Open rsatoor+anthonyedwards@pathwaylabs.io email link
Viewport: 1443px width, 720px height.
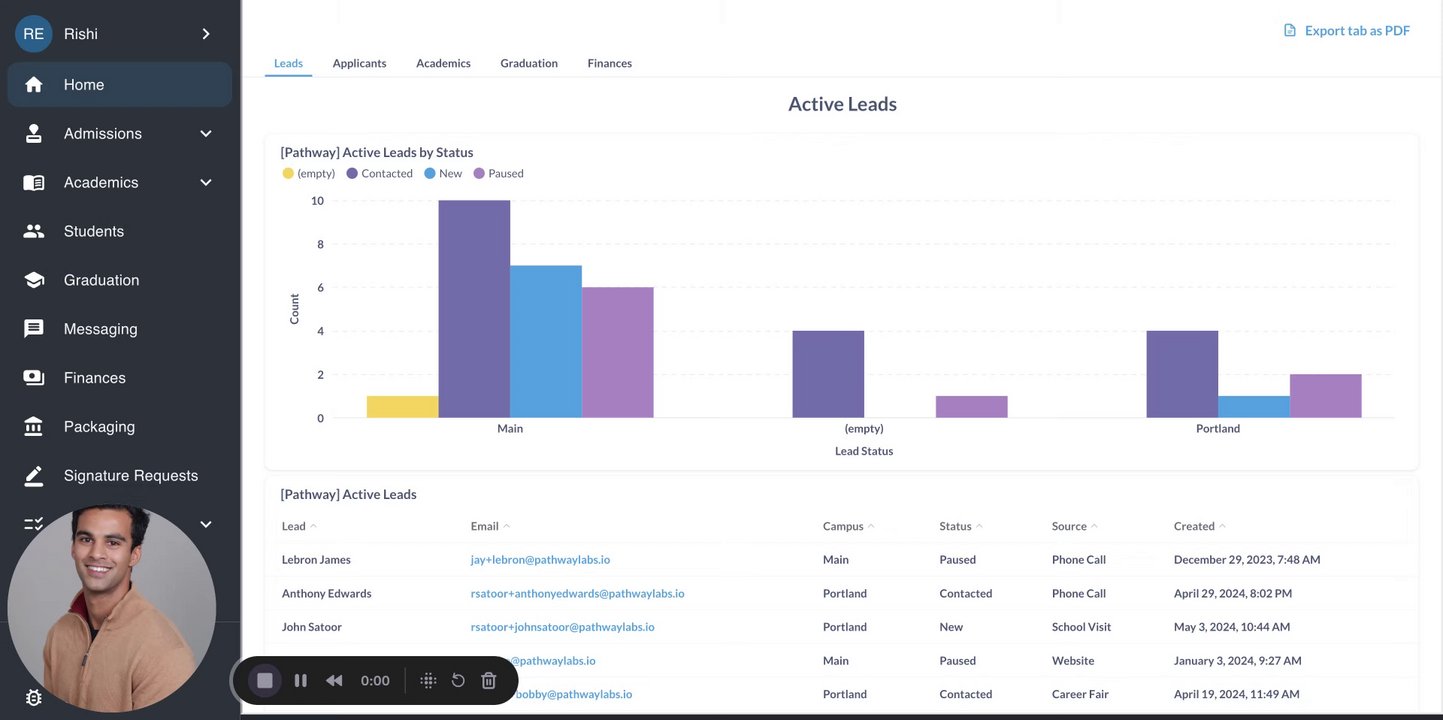click(x=577, y=594)
